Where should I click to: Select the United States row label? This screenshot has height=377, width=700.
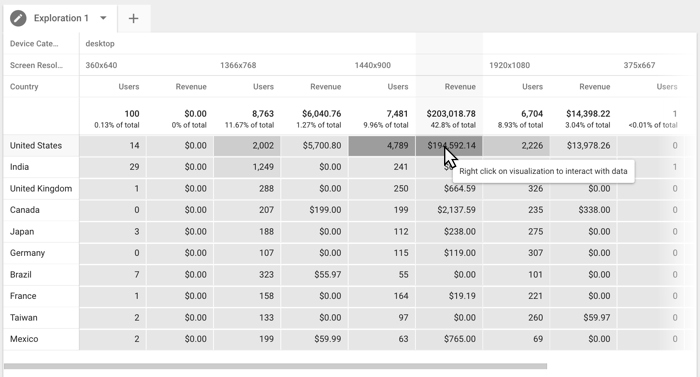[36, 146]
